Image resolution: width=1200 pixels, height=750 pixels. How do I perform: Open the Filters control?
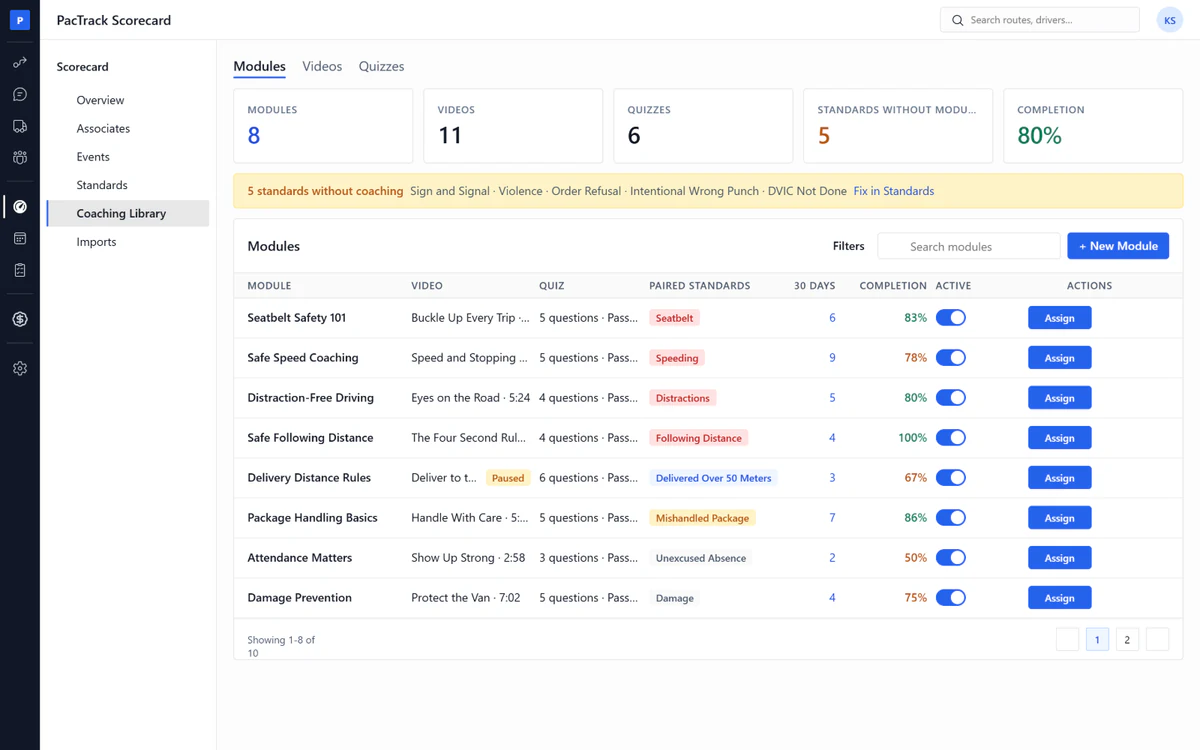click(x=848, y=246)
